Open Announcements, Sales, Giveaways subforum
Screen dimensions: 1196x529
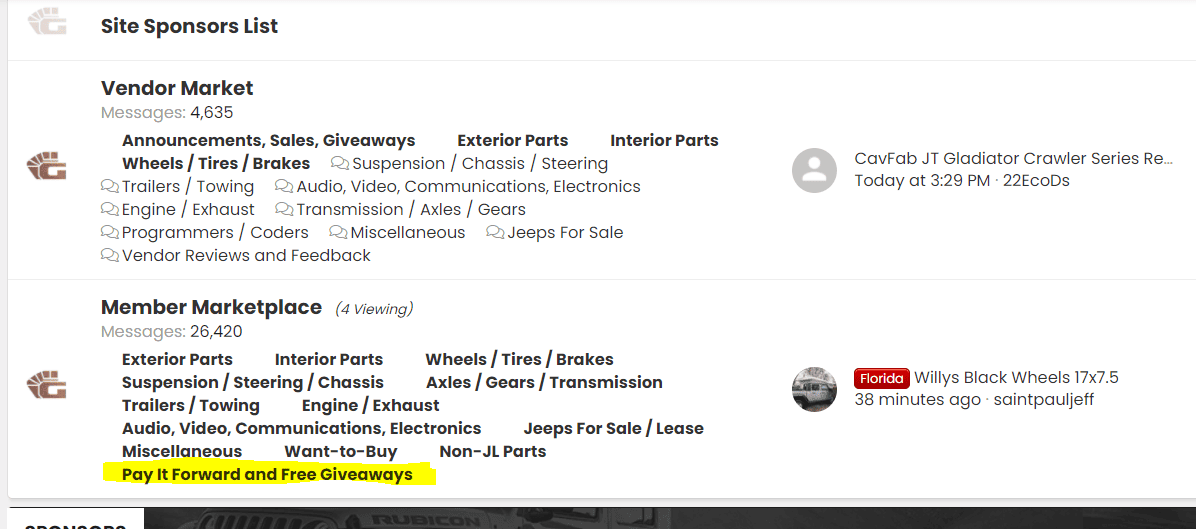(x=268, y=140)
